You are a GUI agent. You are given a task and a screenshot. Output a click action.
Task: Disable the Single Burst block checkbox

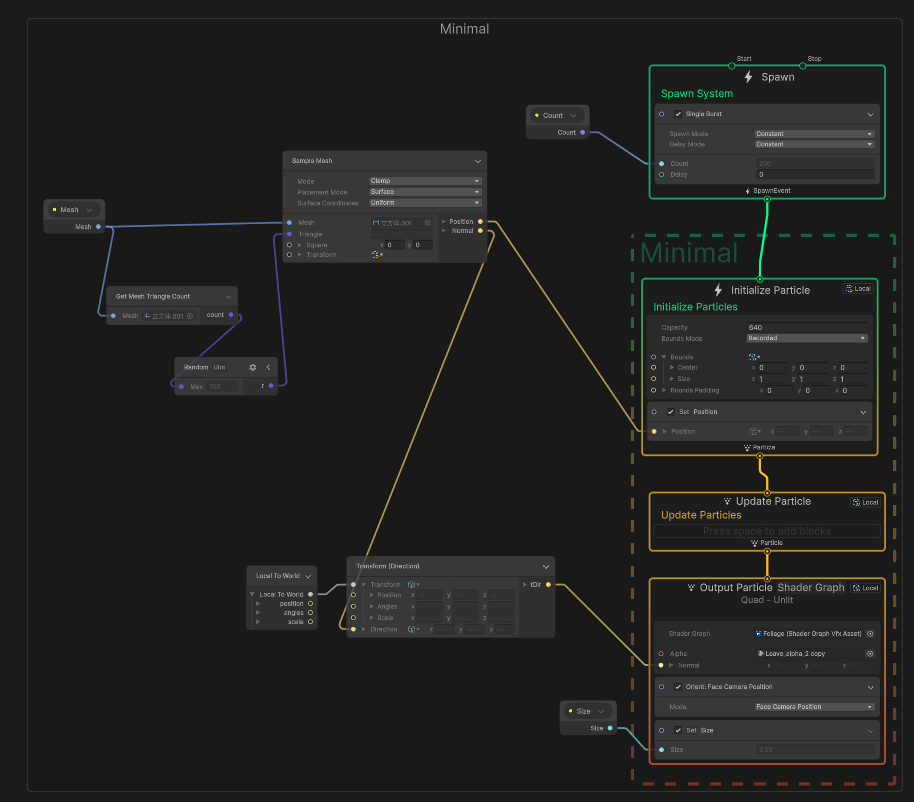(678, 114)
